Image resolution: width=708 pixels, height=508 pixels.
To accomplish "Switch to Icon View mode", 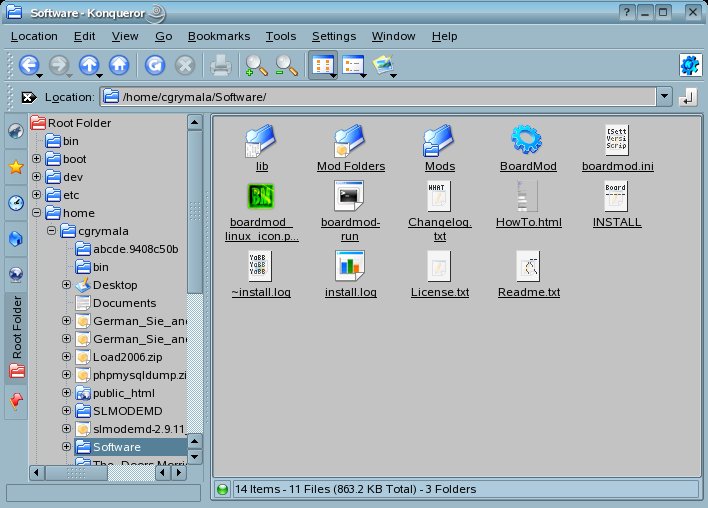I will coord(323,65).
